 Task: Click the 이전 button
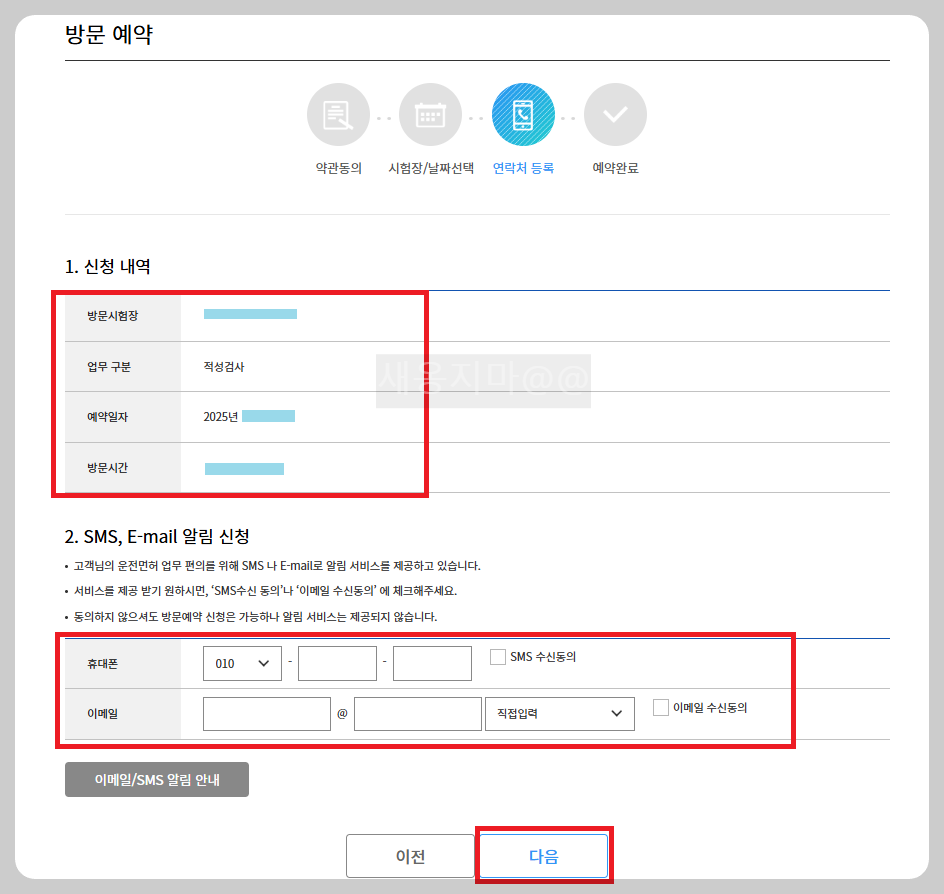click(x=411, y=855)
